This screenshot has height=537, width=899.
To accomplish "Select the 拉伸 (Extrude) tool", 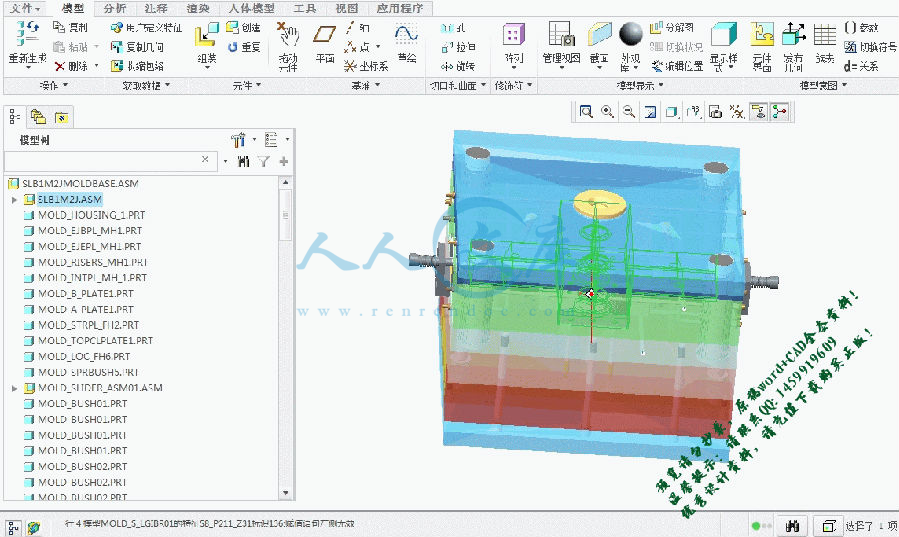I will click(x=458, y=46).
